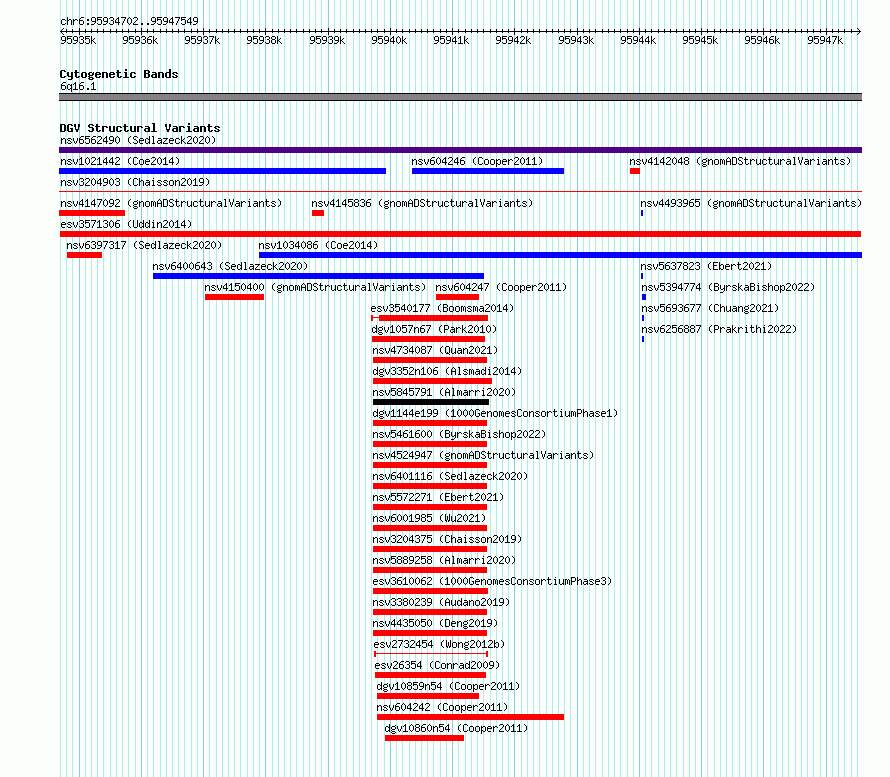Viewport: 890px width, 777px height.
Task: Open dgv3352n106 (Alsmadi2014) label
Action: (447, 371)
